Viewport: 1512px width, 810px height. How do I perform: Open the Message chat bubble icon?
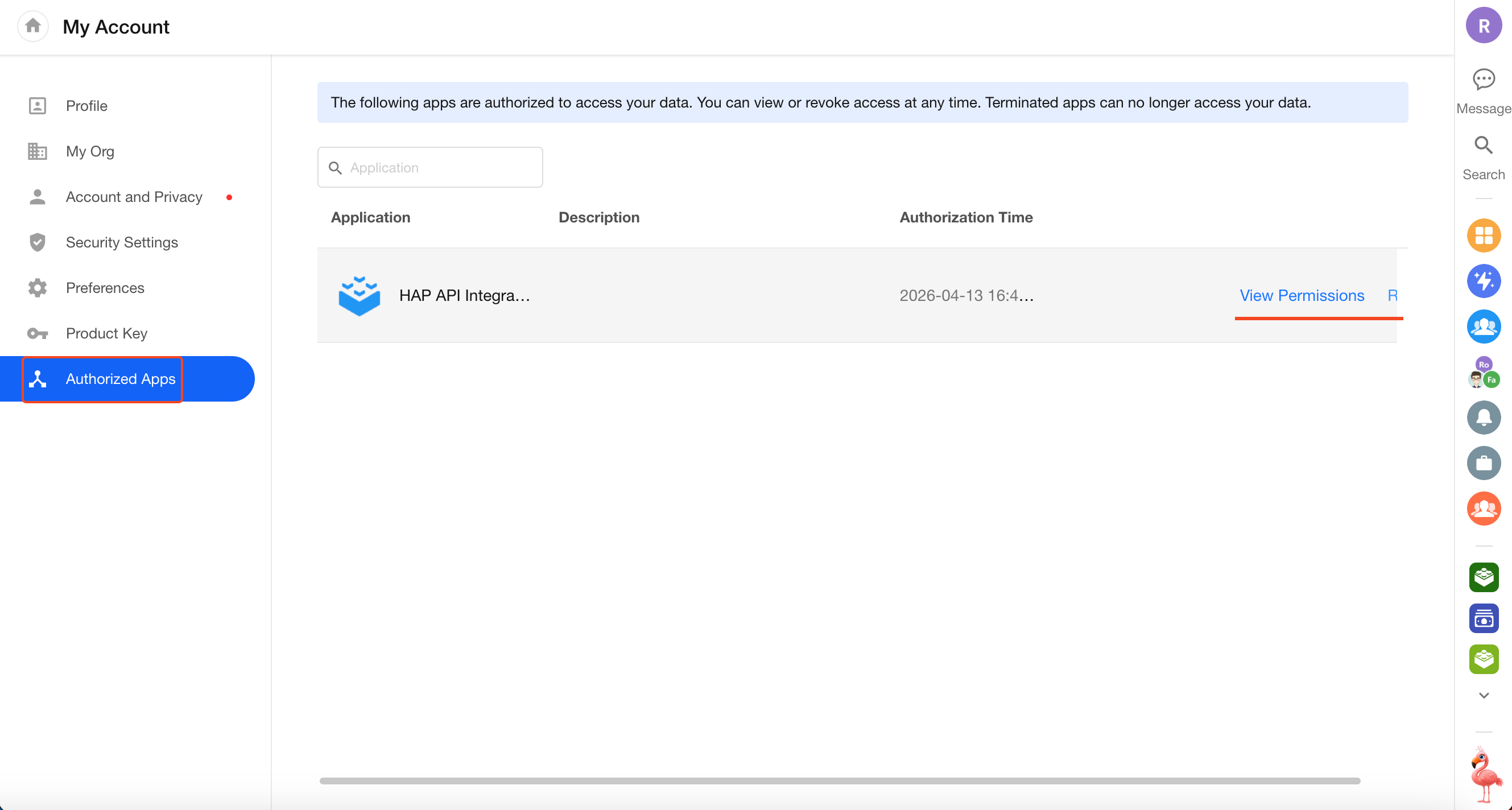click(1483, 79)
